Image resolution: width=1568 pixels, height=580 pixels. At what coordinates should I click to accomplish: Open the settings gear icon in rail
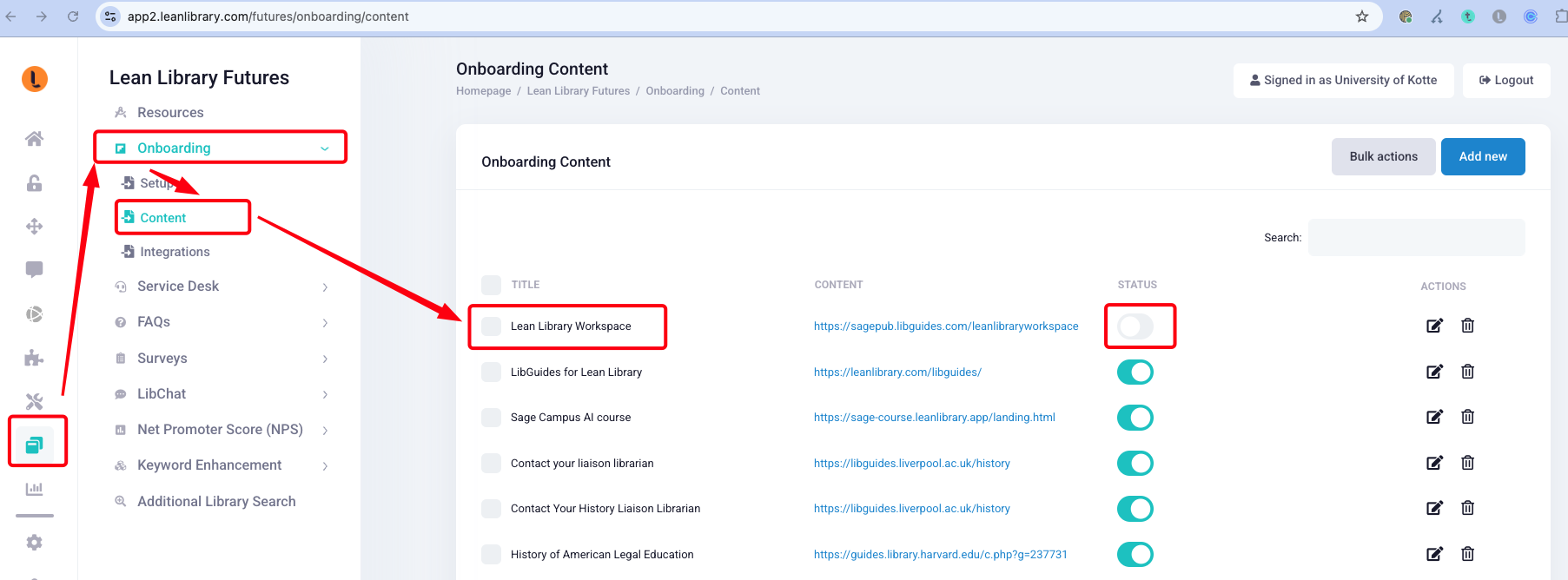pos(34,543)
